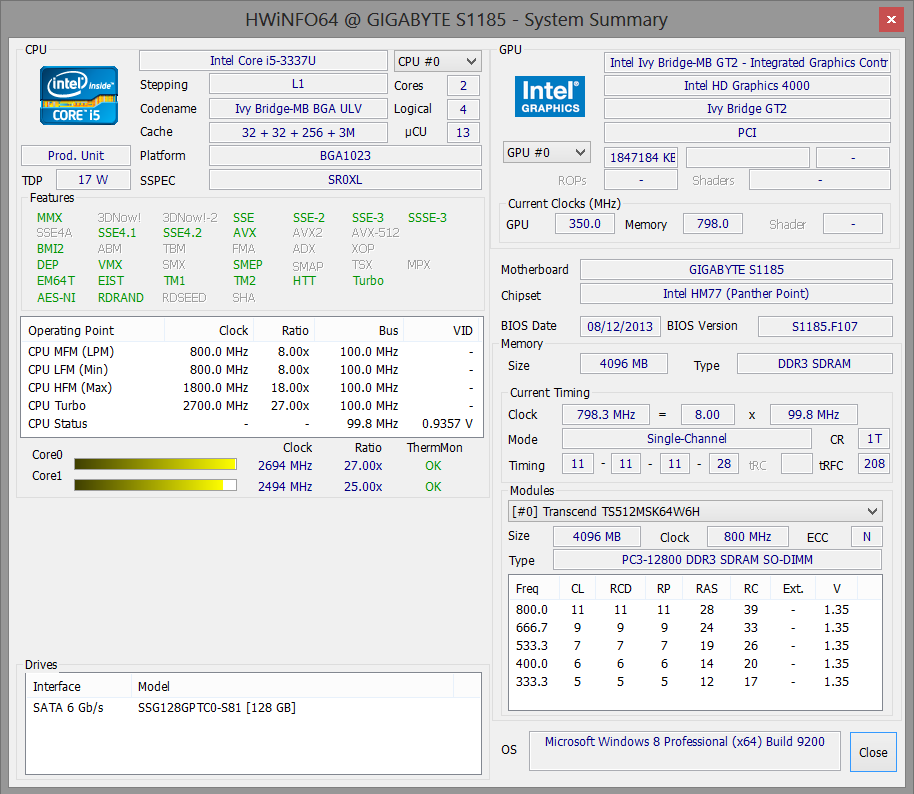Click the RDRAND feature label

click(121, 297)
